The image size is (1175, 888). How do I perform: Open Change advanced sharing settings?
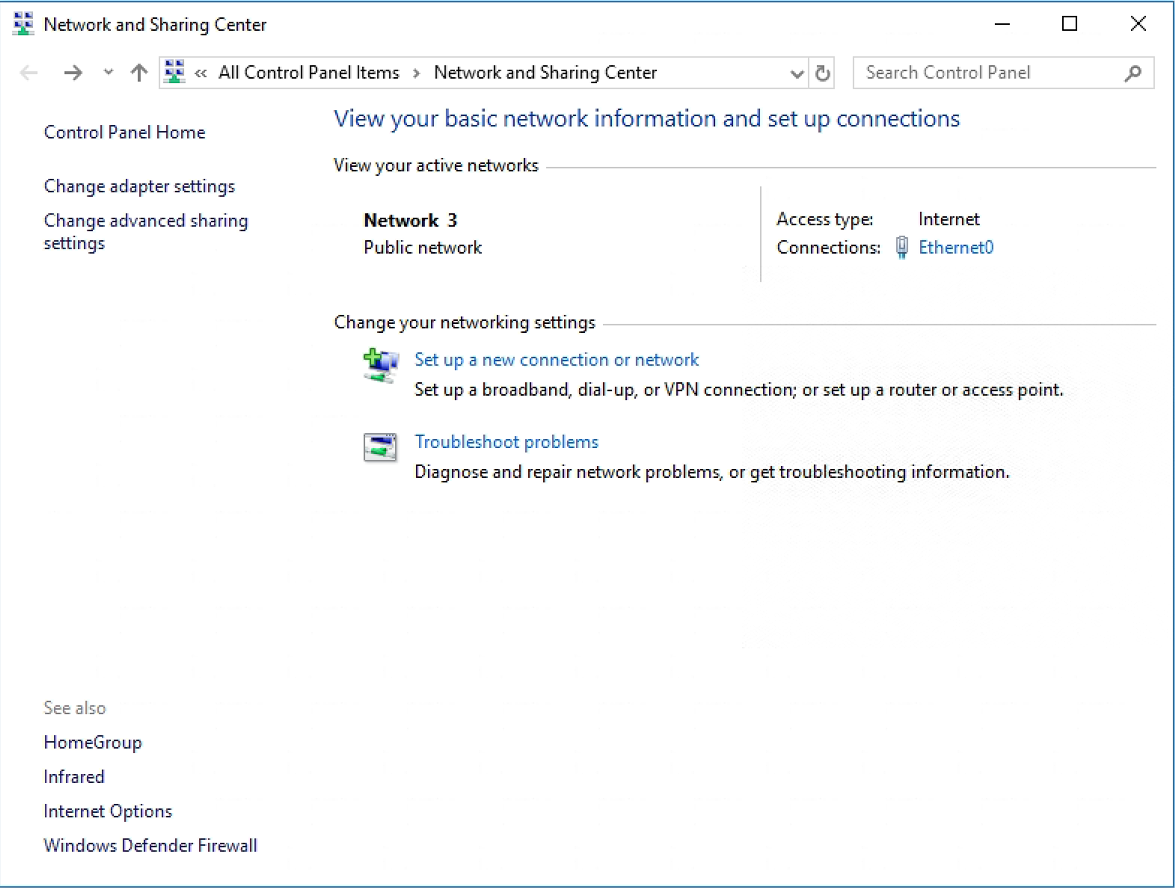tap(146, 232)
